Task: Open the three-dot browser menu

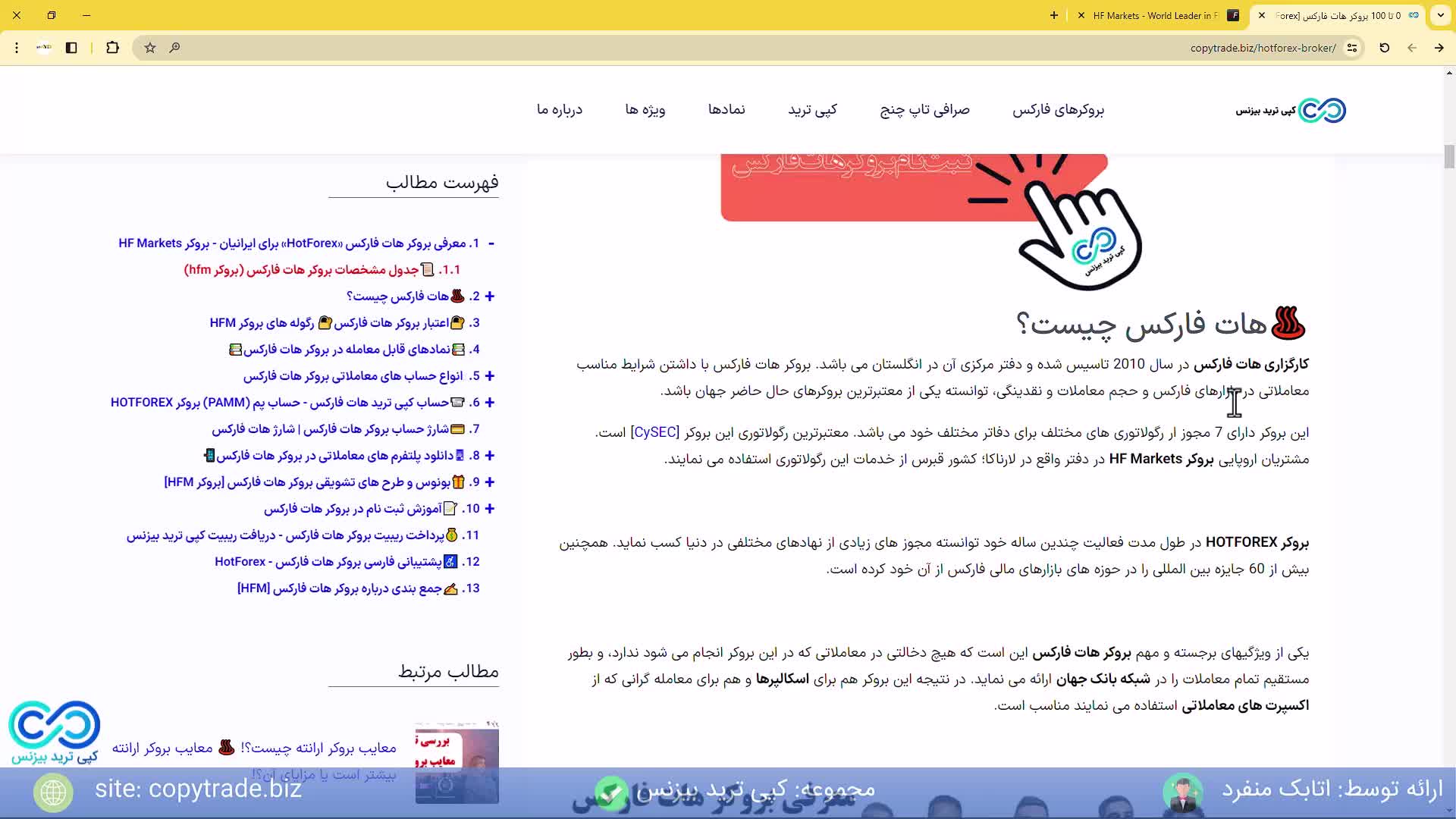Action: coord(17,48)
